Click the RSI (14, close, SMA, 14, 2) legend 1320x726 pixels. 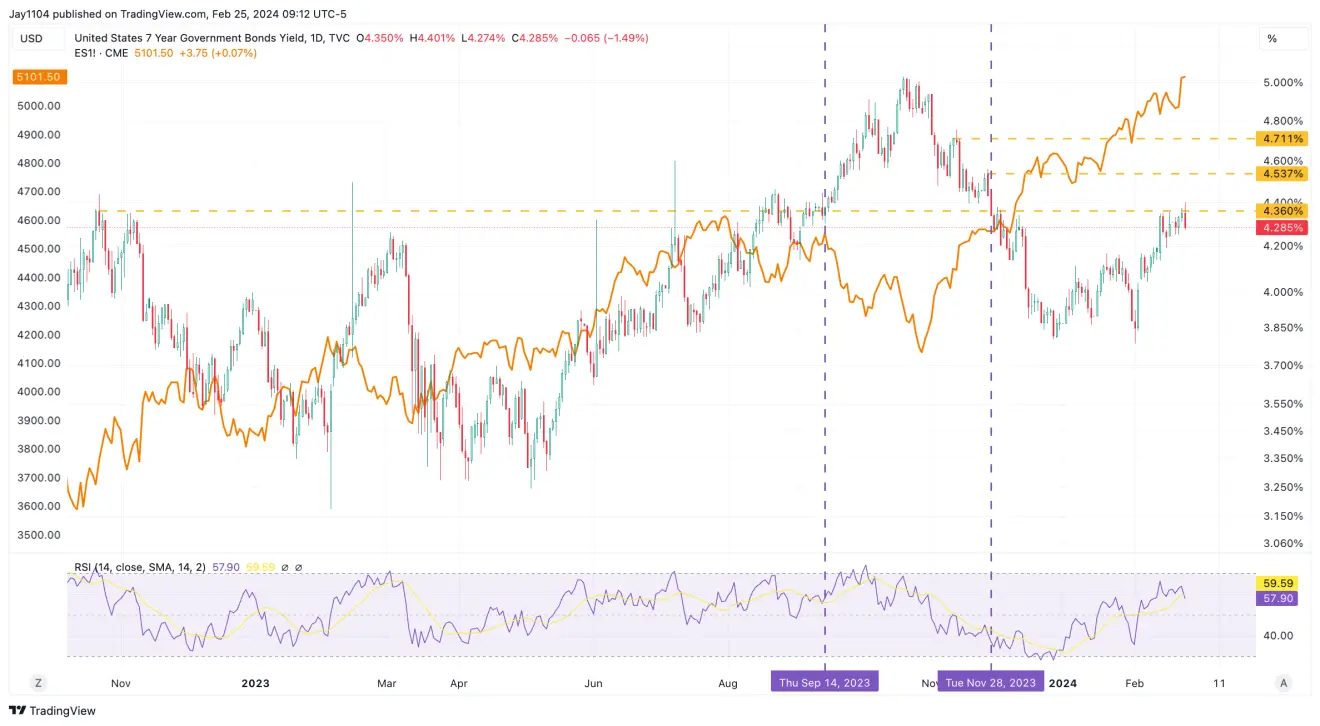[140, 567]
